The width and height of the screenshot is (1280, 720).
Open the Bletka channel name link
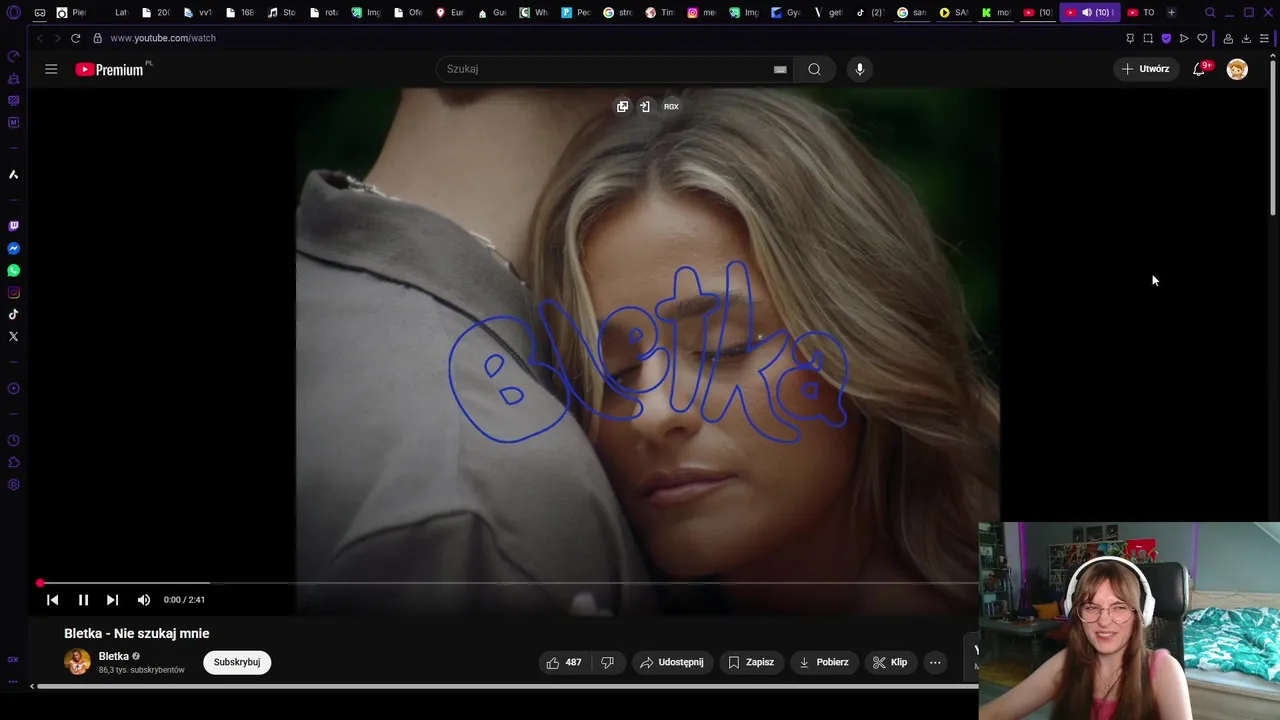coord(113,657)
